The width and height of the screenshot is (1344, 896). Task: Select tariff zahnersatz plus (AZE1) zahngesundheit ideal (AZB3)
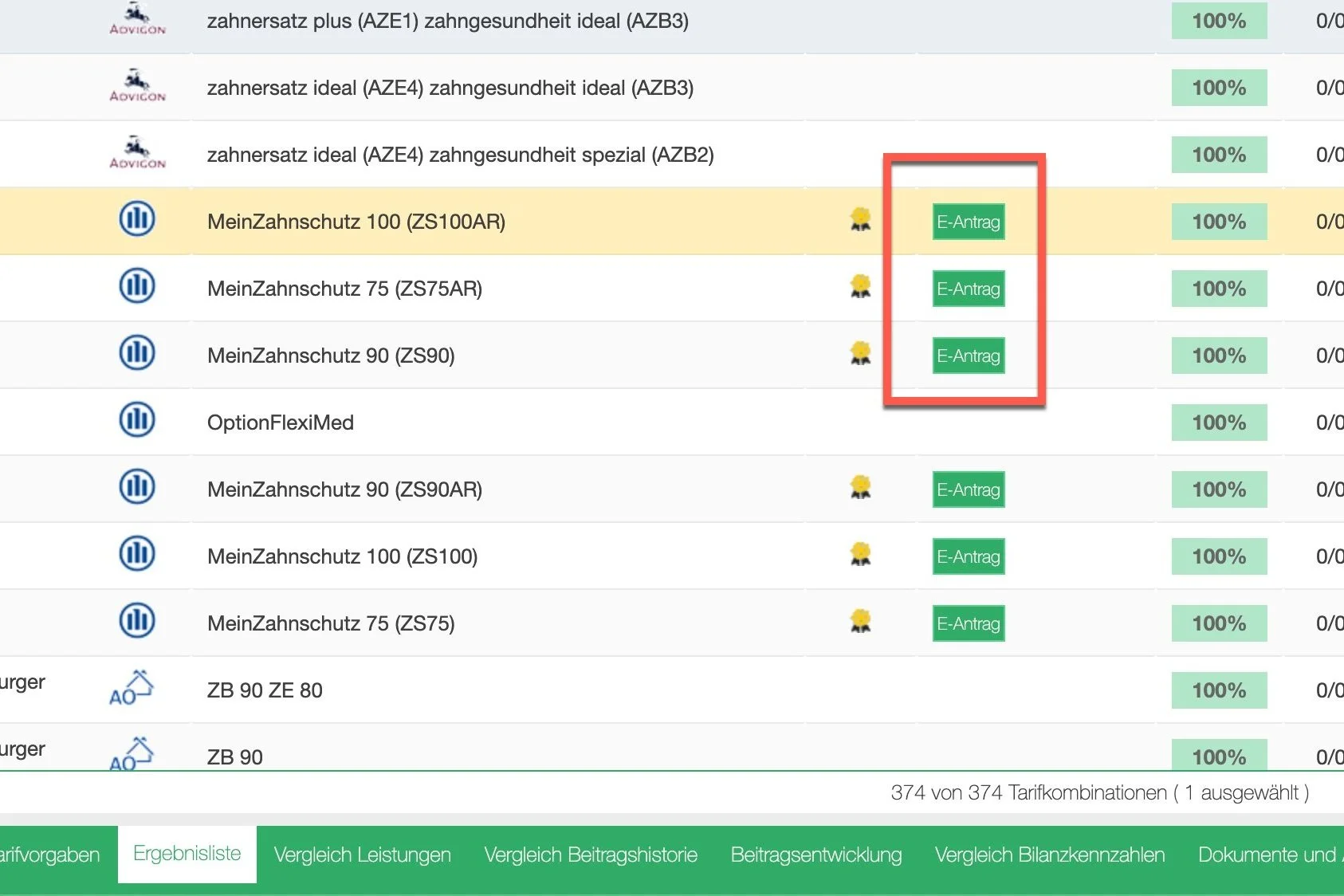pos(448,21)
